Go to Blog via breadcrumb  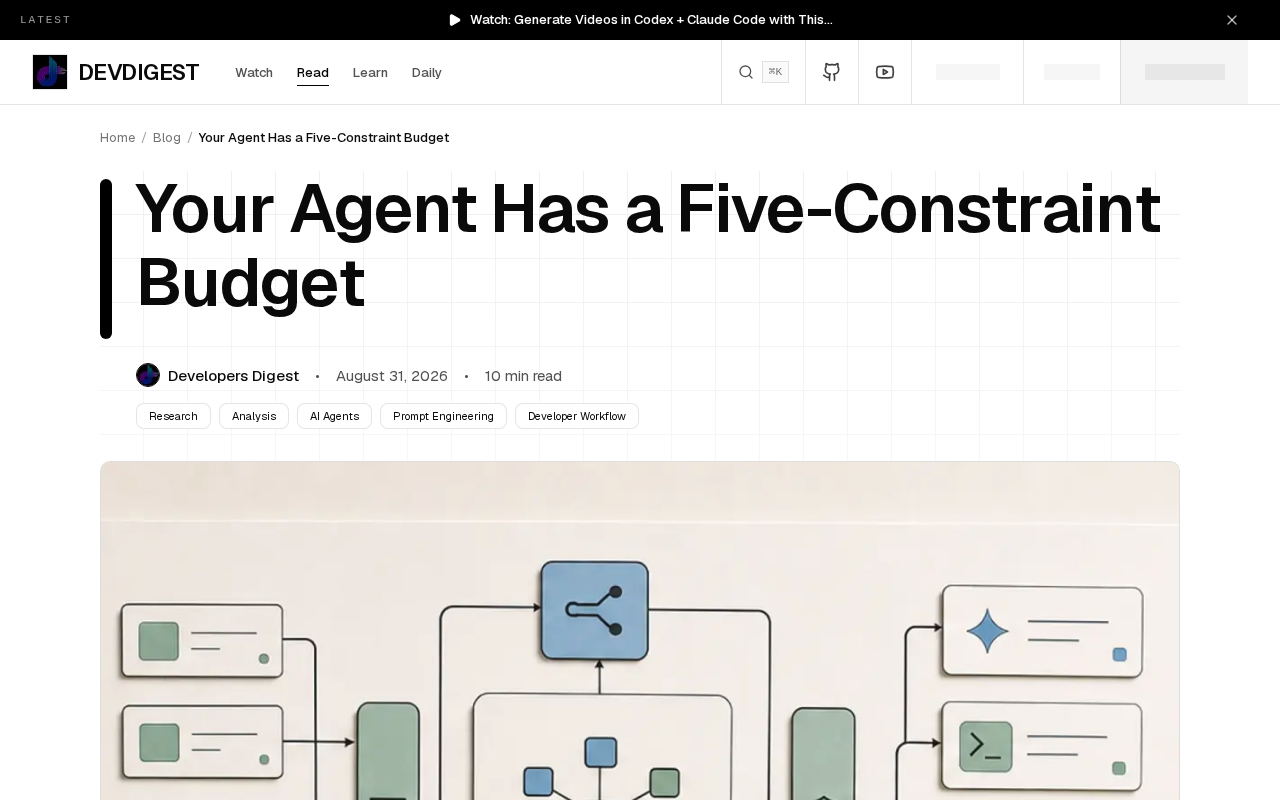point(167,138)
